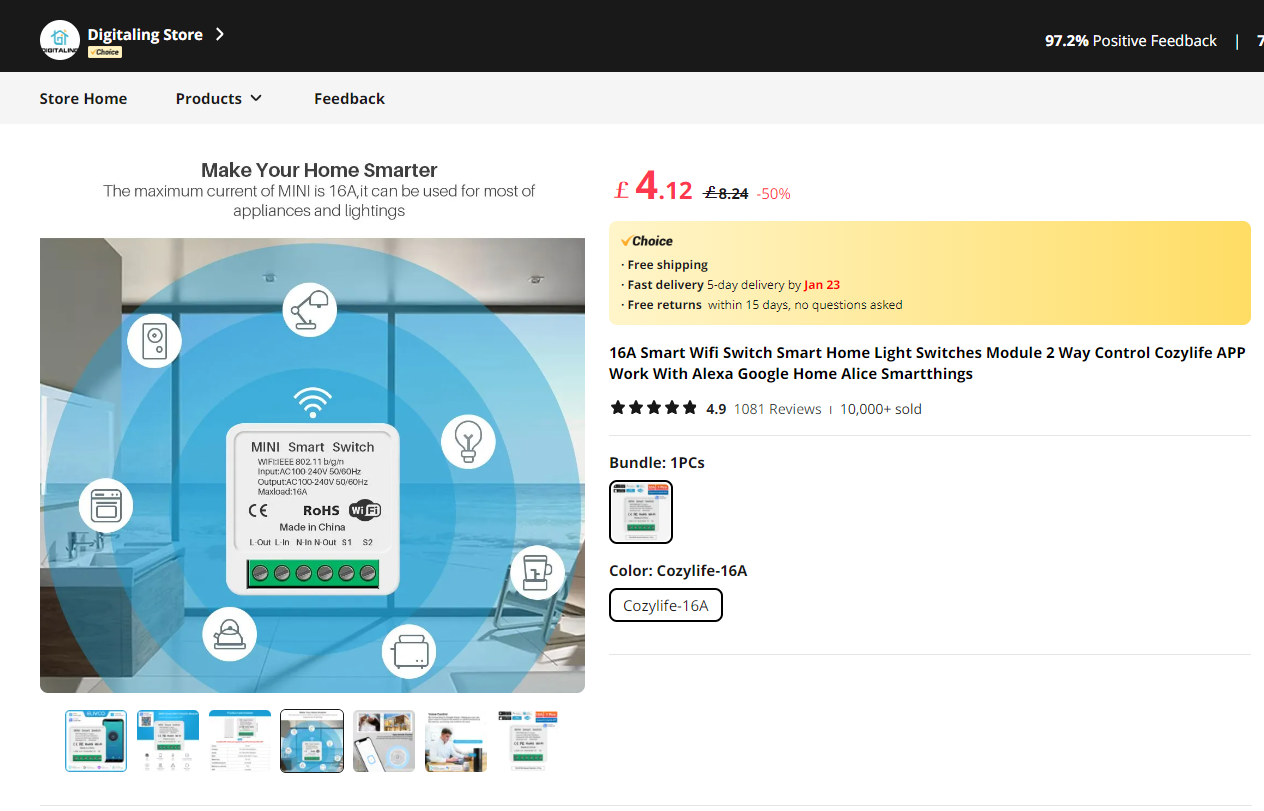The height and width of the screenshot is (811, 1264).
Task: Click the five-star rating icons
Action: pos(654,408)
